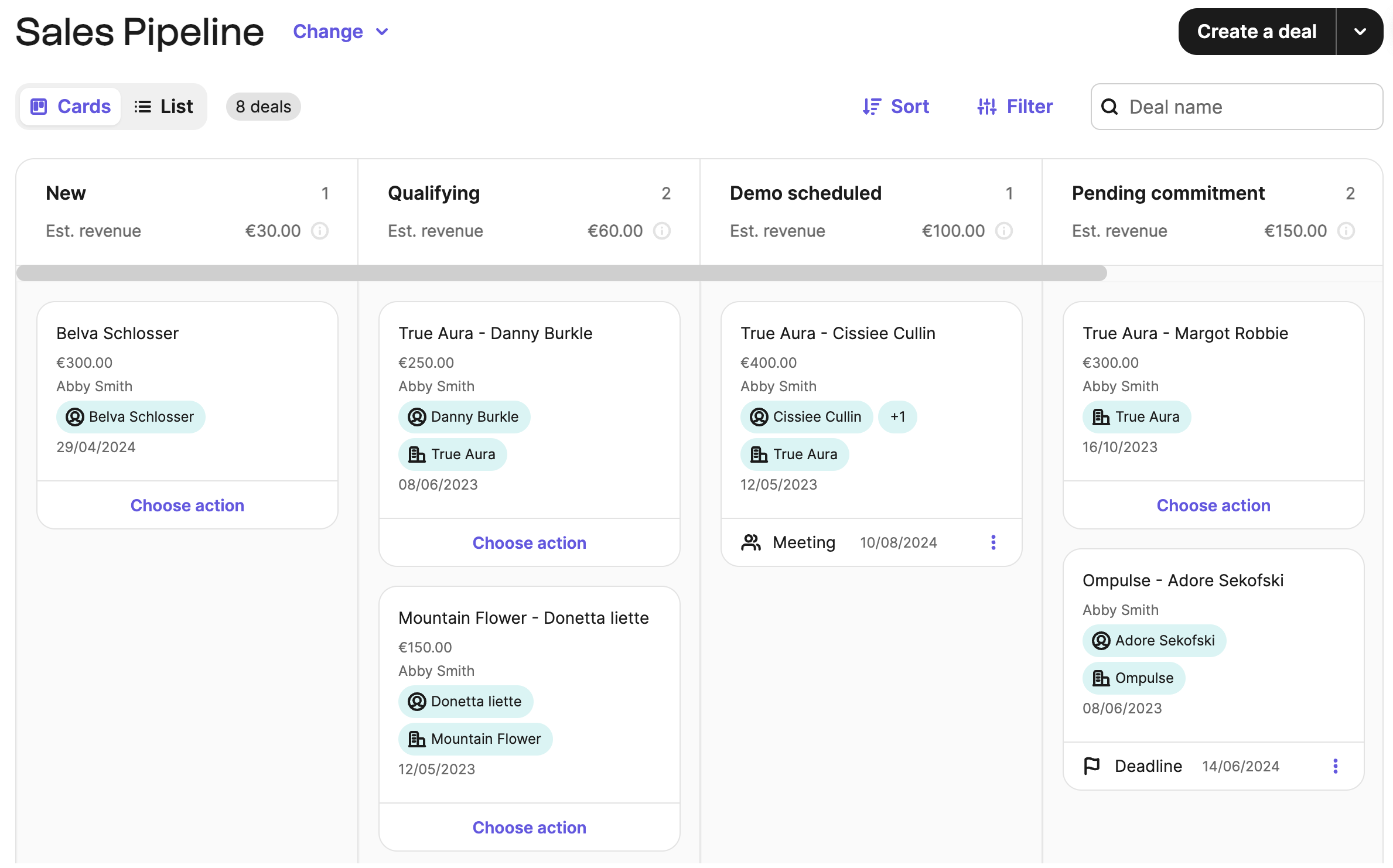Open the Ompulse - Adore Sekofski deal title
This screenshot has width=1393, height=868.
click(1183, 580)
